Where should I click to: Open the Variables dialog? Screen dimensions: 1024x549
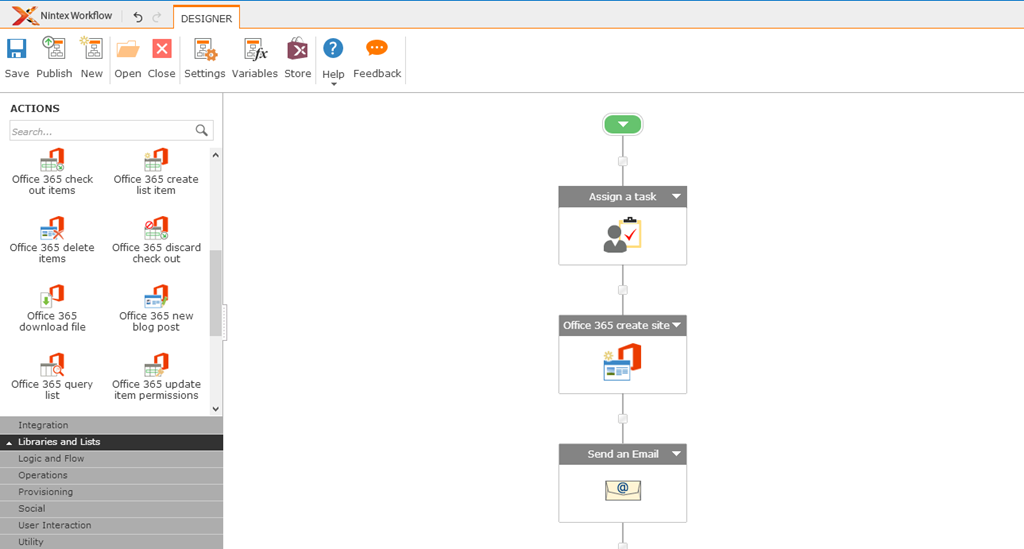(255, 49)
